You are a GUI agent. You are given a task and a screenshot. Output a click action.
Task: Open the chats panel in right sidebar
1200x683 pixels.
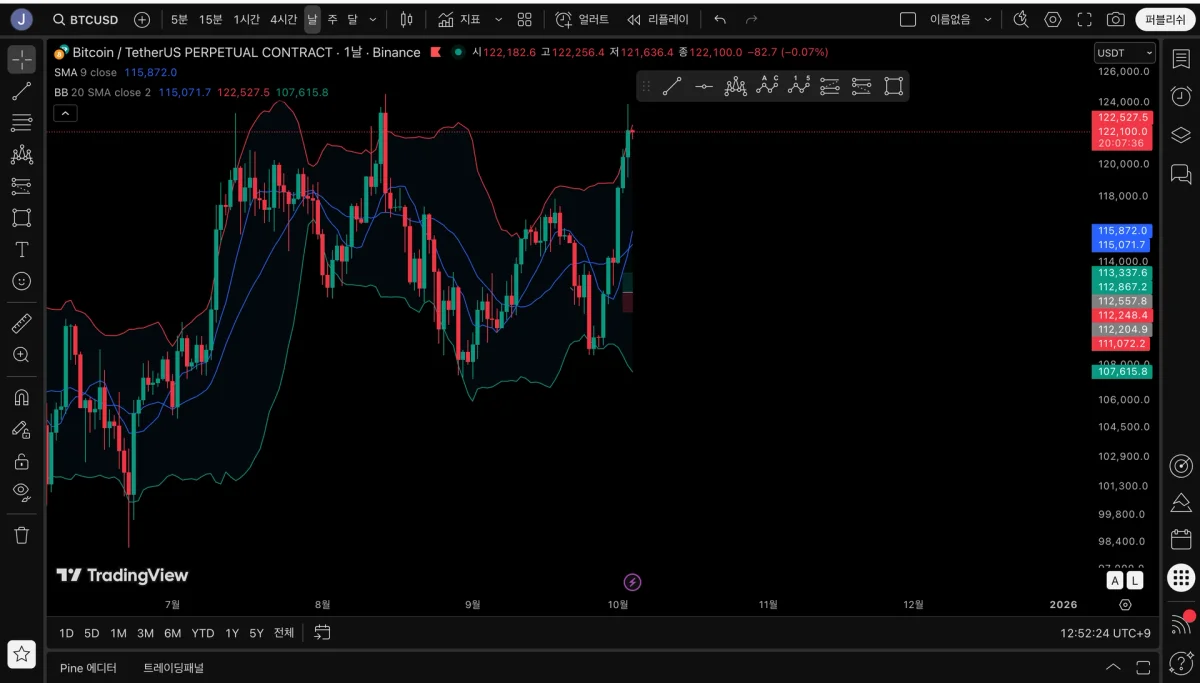pos(1181,174)
